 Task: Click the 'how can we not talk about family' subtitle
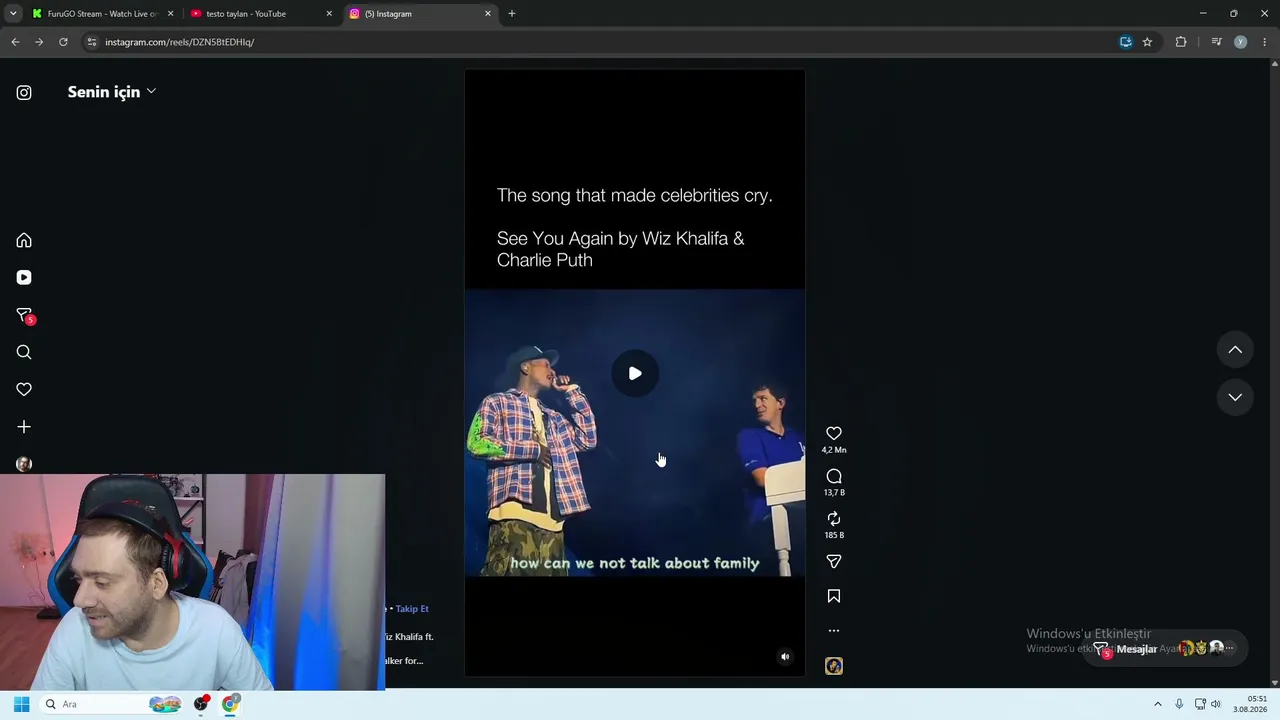[x=635, y=563]
